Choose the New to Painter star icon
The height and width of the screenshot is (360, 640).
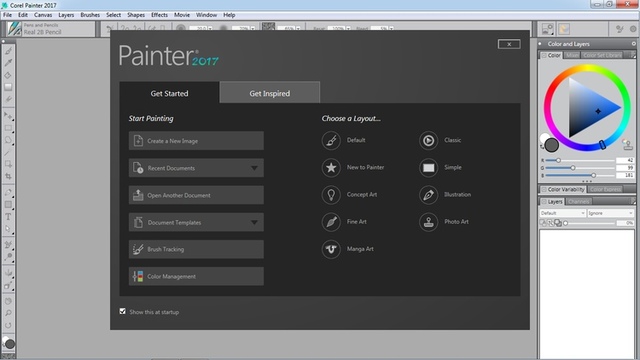coord(331,167)
